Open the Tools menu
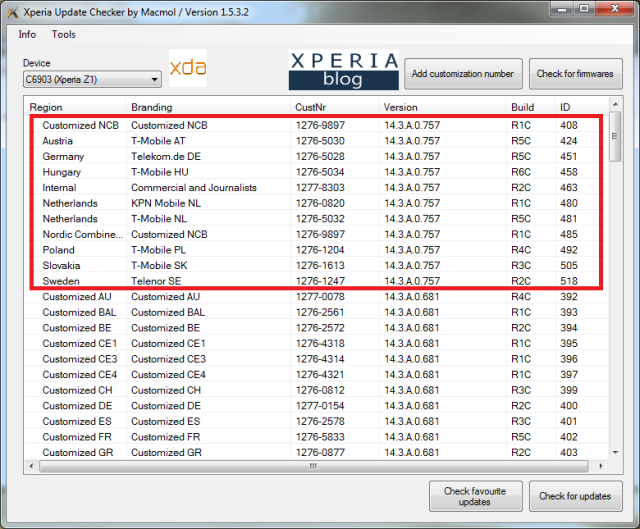 pyautogui.click(x=63, y=34)
